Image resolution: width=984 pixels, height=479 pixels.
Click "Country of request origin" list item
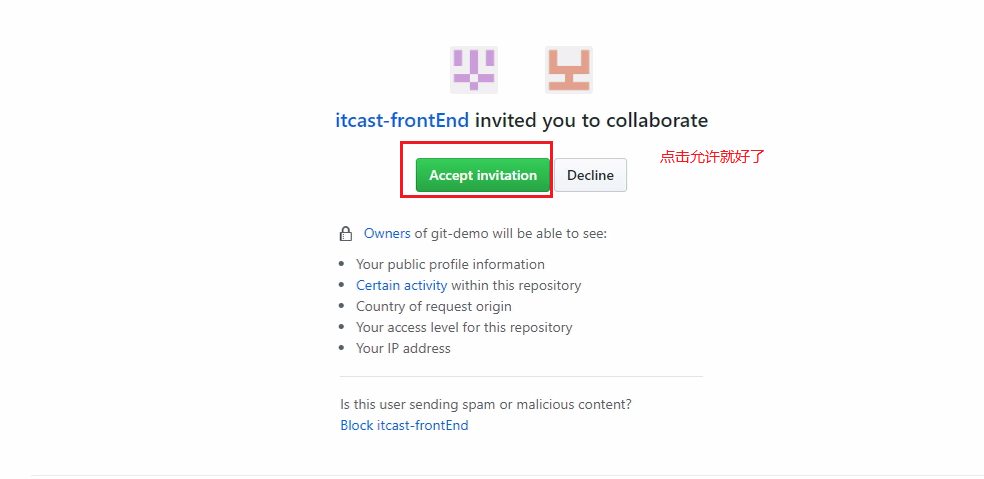pyautogui.click(x=433, y=306)
